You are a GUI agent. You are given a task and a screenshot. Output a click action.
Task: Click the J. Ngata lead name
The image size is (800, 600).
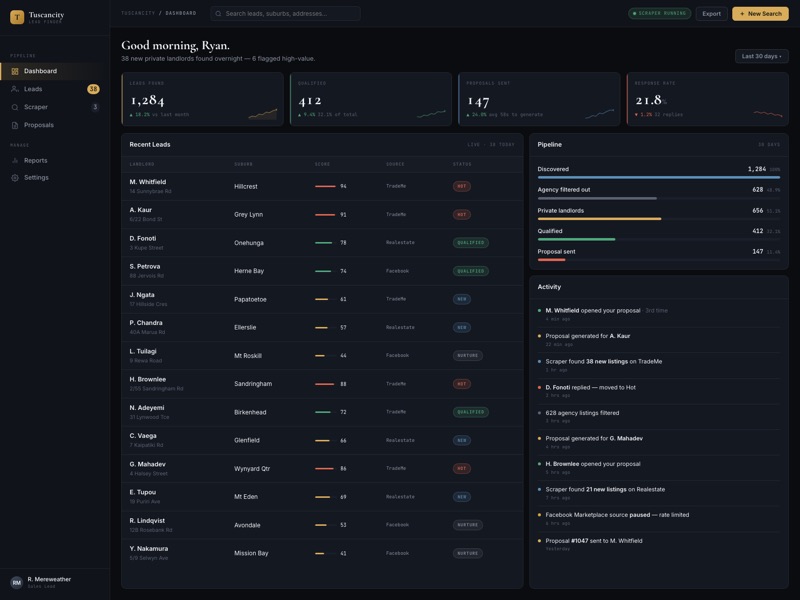click(x=142, y=295)
